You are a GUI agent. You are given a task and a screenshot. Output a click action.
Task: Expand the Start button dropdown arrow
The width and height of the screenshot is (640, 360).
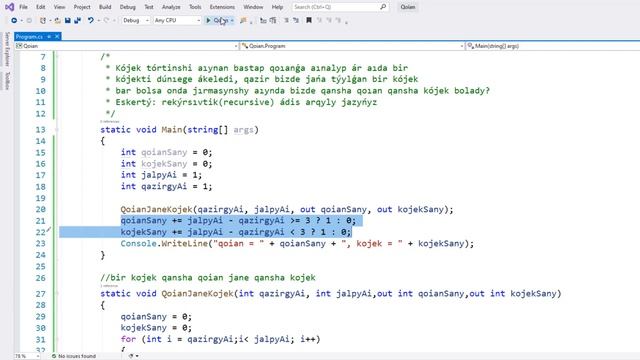tap(232, 20)
